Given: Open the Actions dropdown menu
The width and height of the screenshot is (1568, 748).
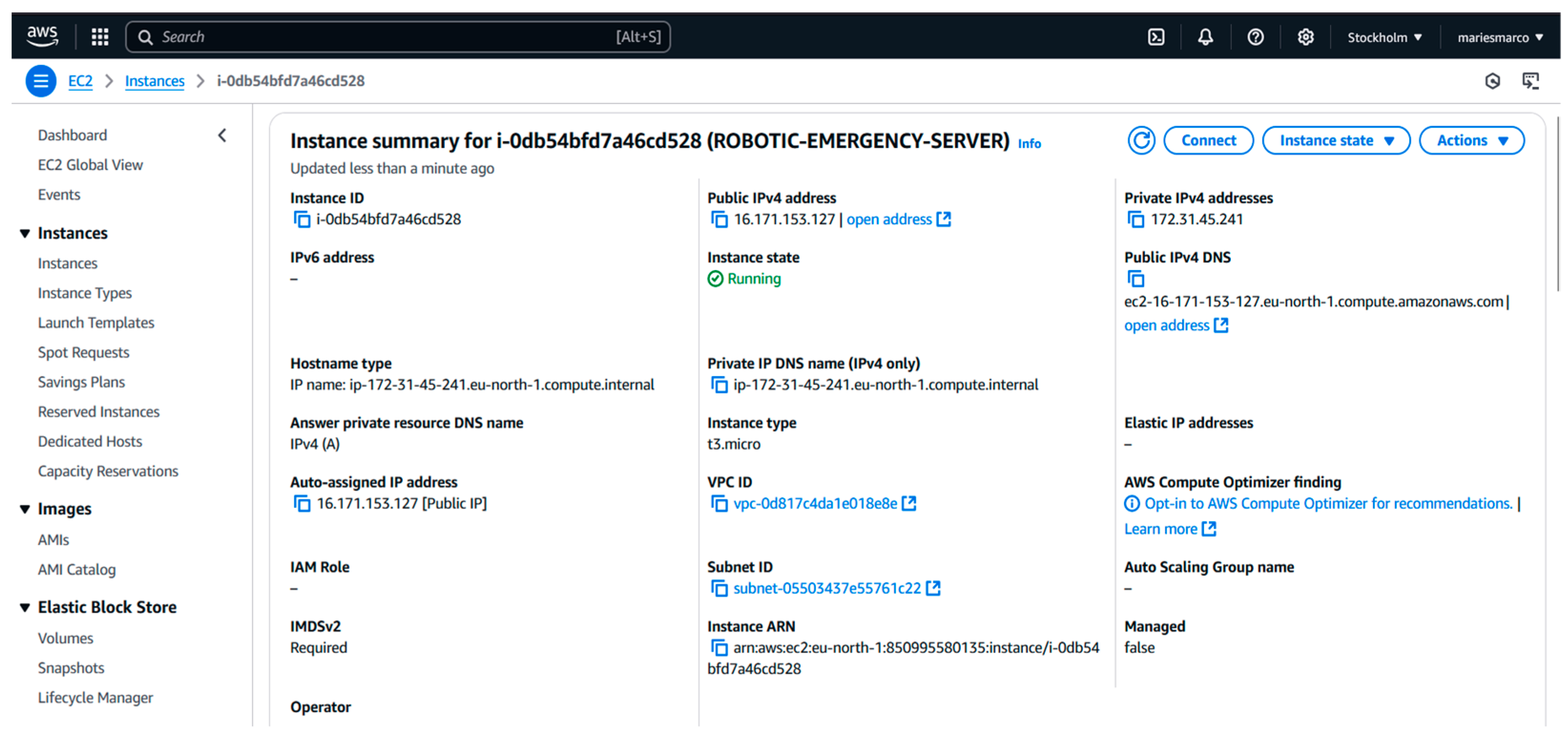Looking at the screenshot, I should coord(1471,141).
